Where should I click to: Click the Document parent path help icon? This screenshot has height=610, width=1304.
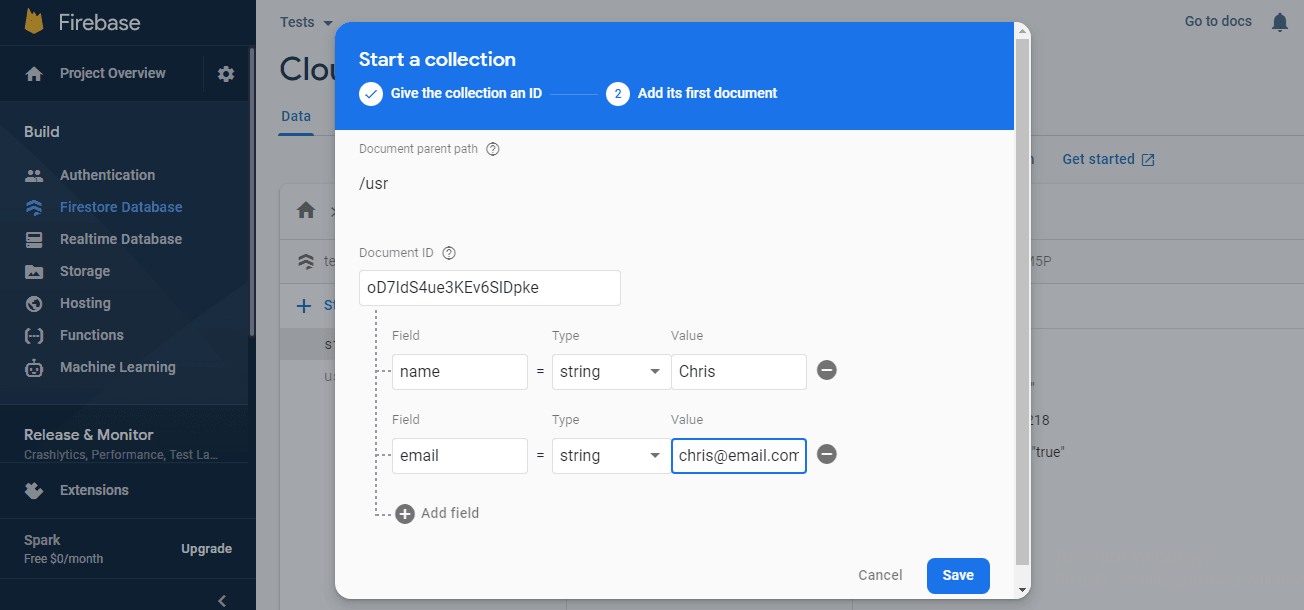[492, 149]
